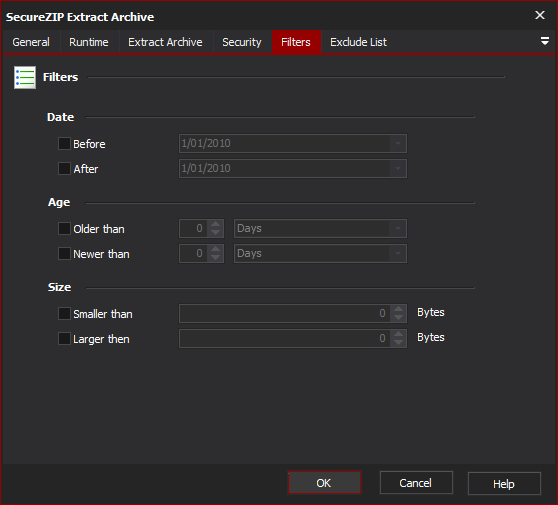
Task: Enable the Before date filter checkbox
Action: (x=64, y=144)
